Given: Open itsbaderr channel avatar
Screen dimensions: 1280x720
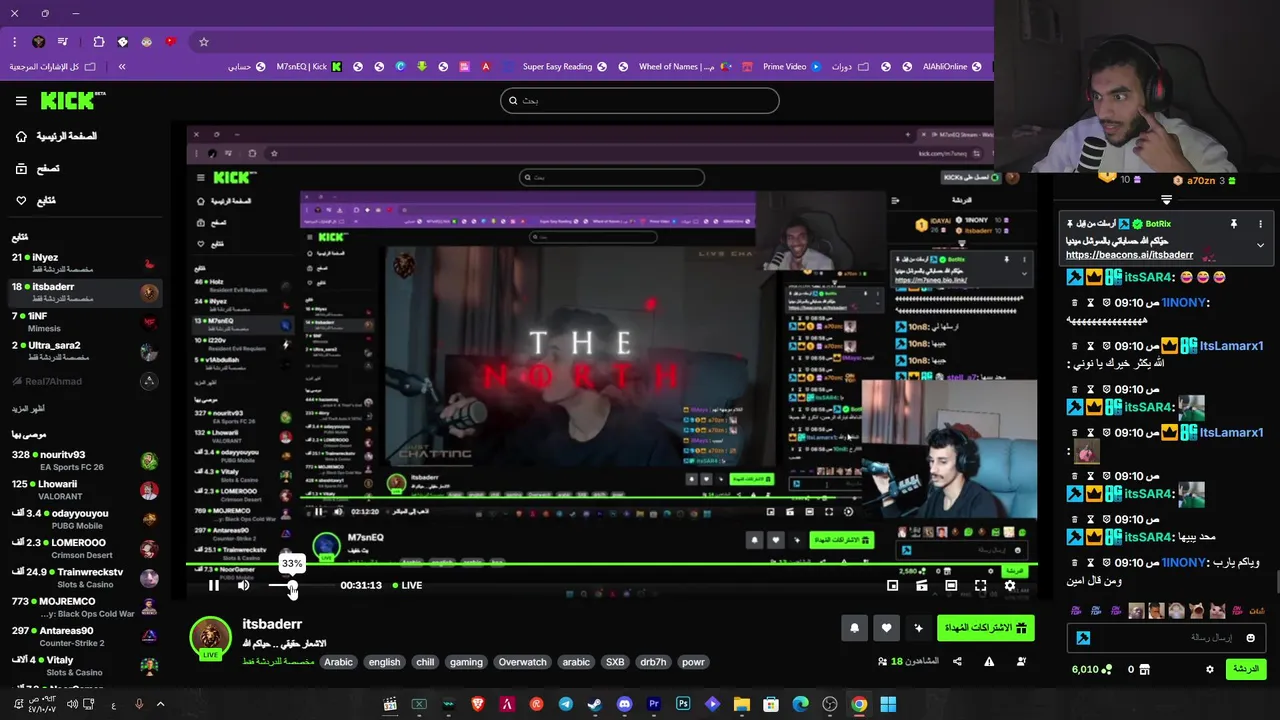Looking at the screenshot, I should [x=210, y=638].
